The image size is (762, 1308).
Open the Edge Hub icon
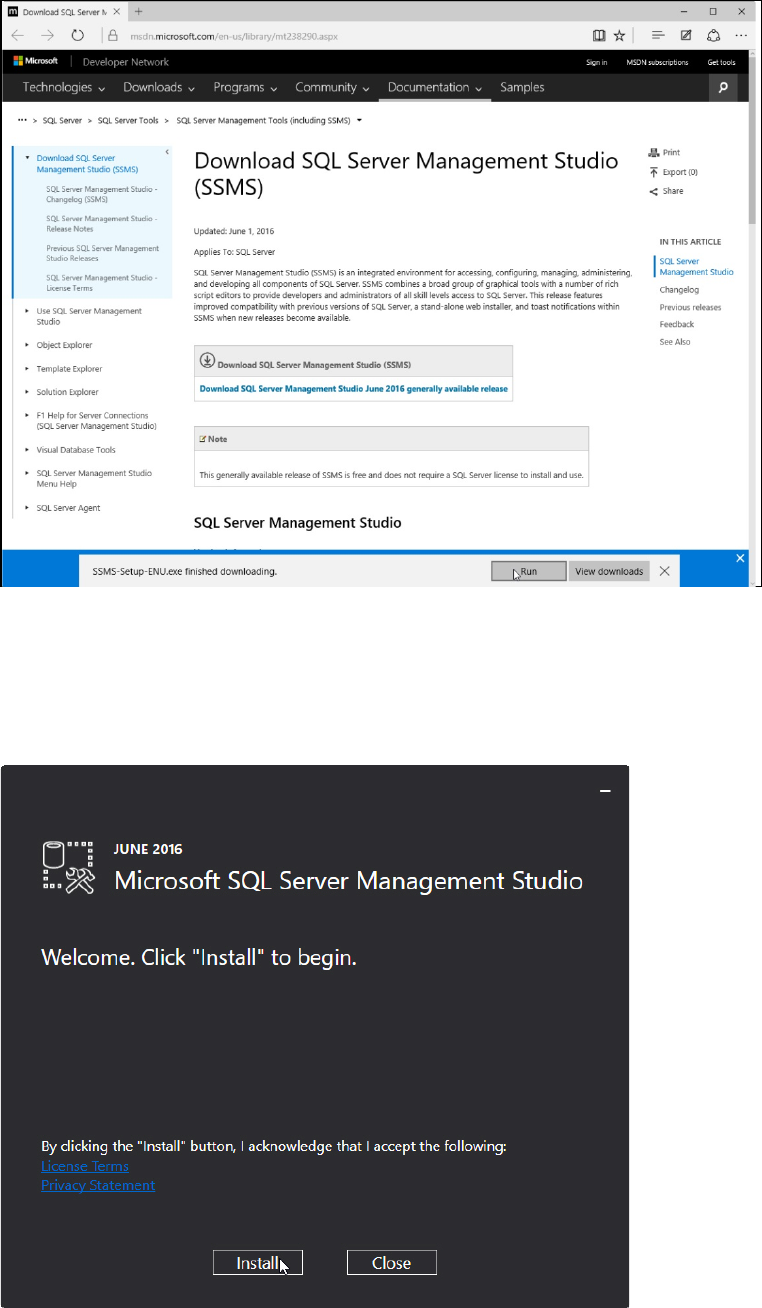(x=658, y=35)
